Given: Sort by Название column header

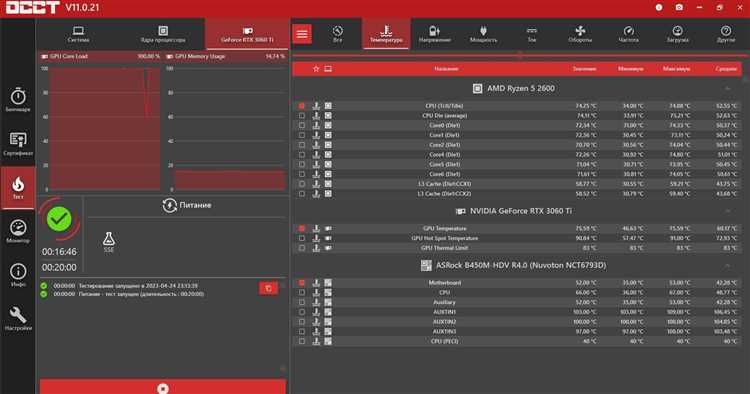Looking at the screenshot, I should (x=446, y=69).
